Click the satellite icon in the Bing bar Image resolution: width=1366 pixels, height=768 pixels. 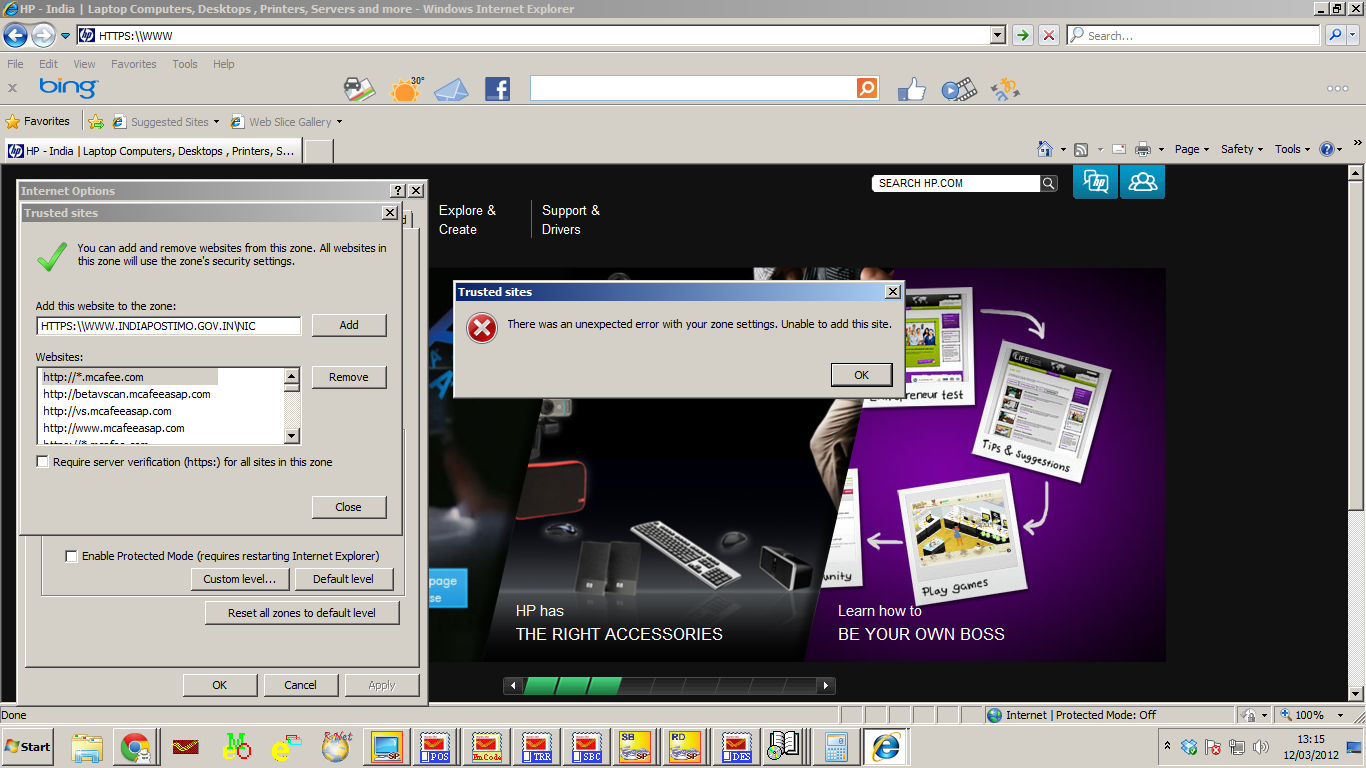click(1005, 89)
